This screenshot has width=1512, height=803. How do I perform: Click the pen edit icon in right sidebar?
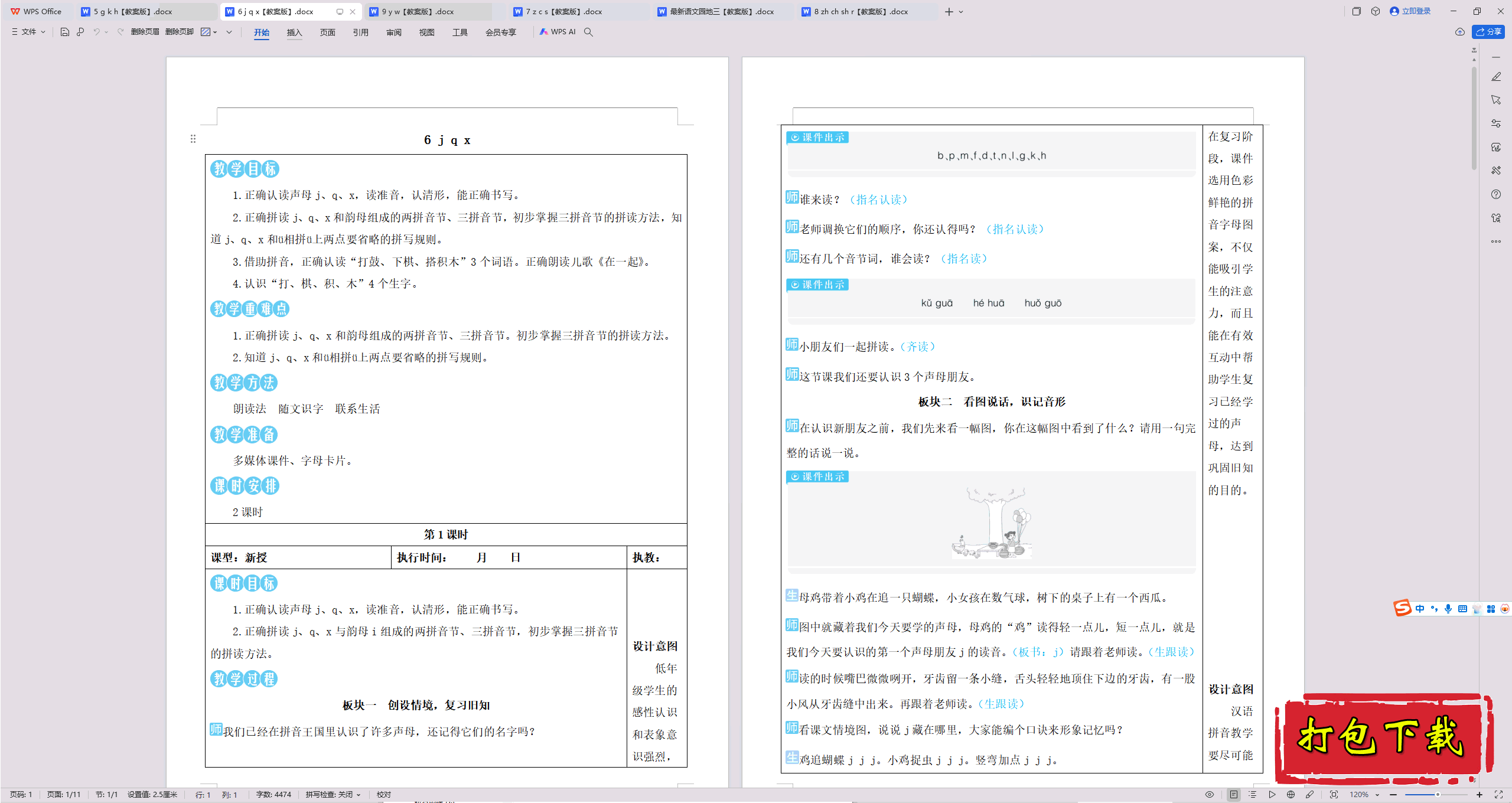[1496, 77]
